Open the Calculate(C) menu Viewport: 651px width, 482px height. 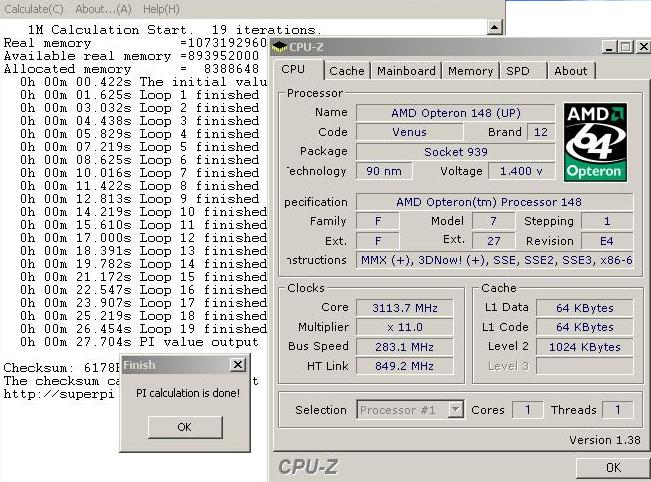(34, 9)
